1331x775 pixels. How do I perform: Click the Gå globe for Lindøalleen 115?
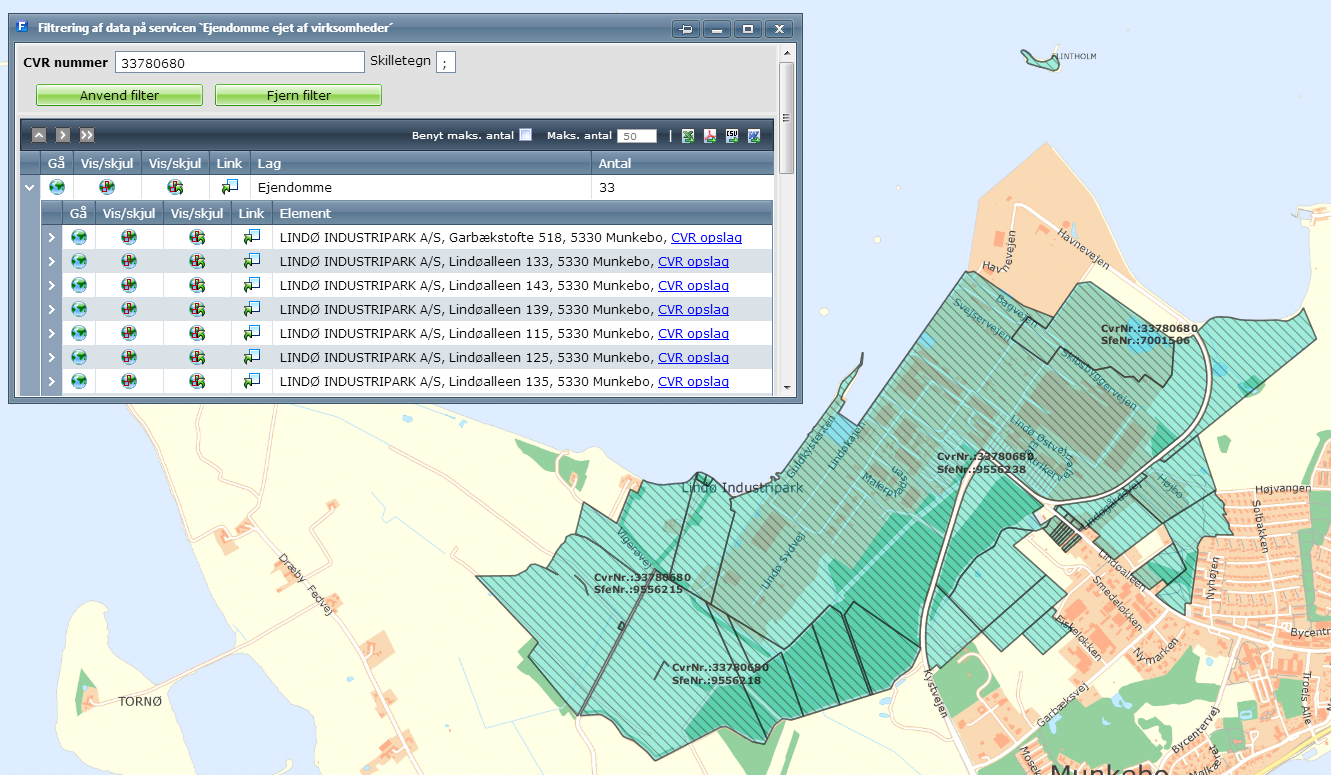pyautogui.click(x=79, y=333)
